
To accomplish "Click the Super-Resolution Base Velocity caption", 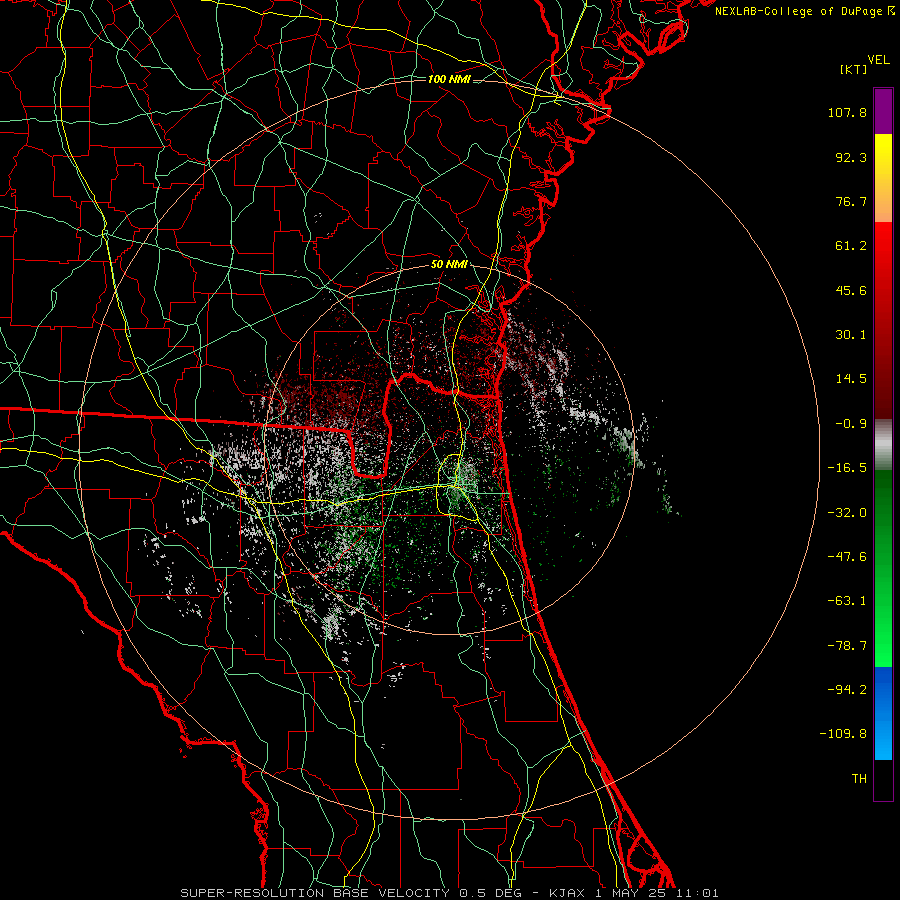I will 449,893.
